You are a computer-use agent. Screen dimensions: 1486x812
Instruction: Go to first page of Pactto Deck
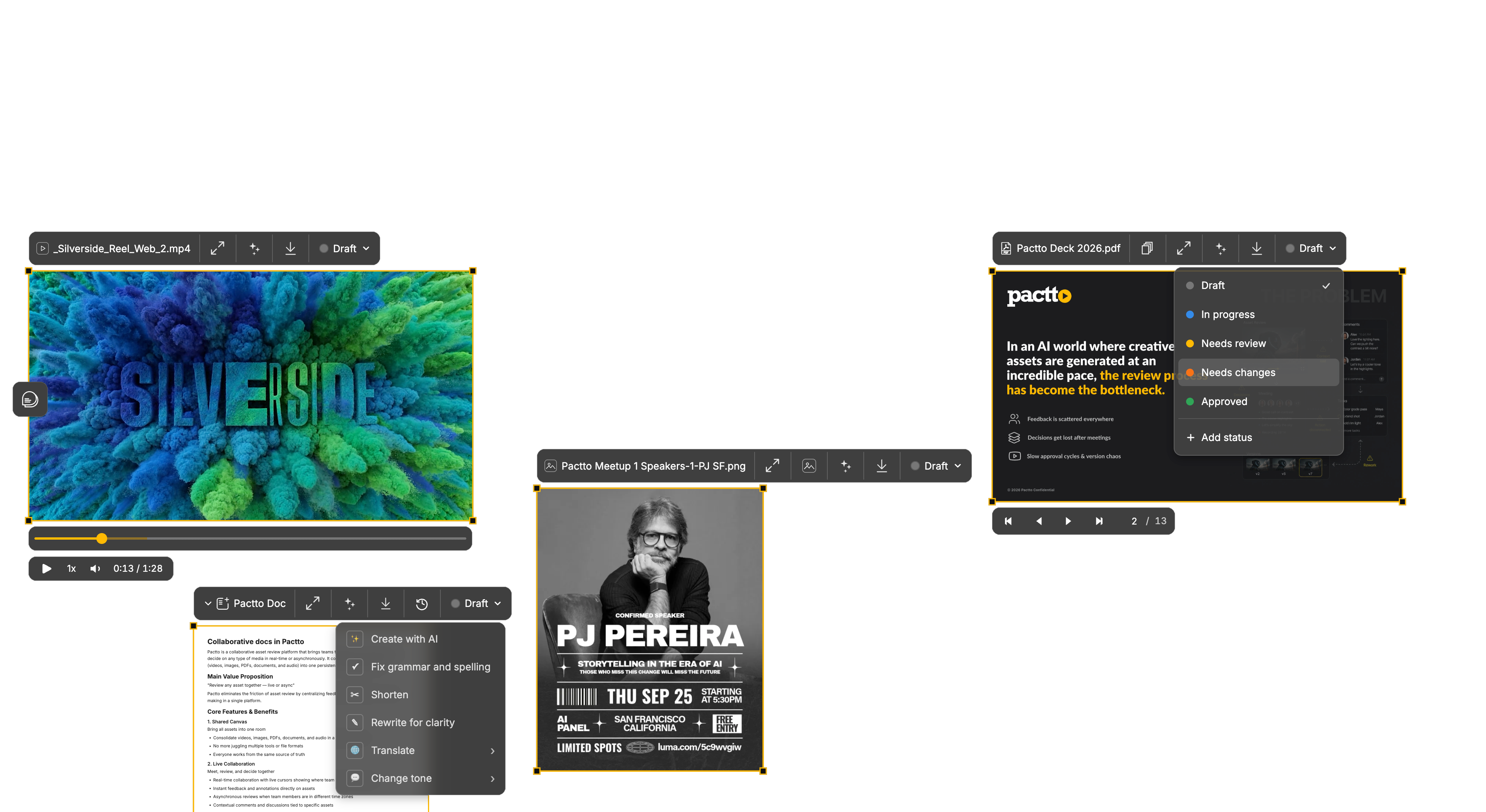pyautogui.click(x=1008, y=521)
